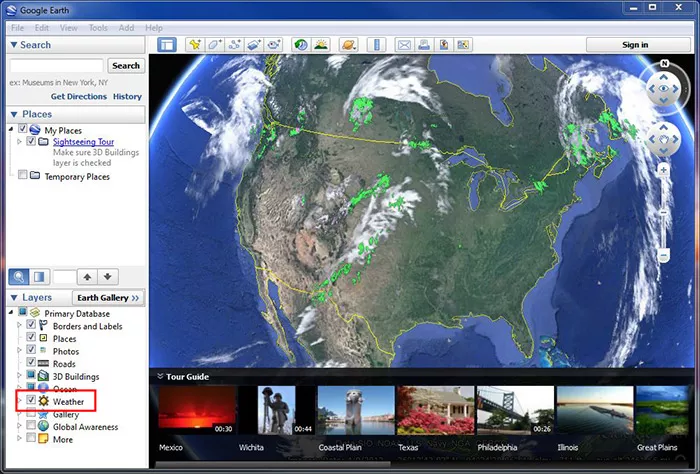
Task: Click the 3D Buildings layer icon
Action: [x=43, y=376]
